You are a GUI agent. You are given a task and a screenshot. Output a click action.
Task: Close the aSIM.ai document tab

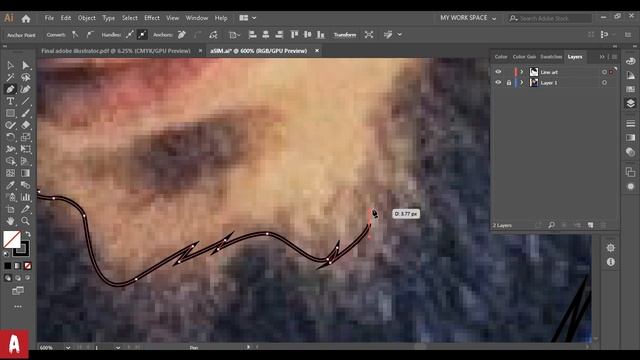[x=317, y=51]
